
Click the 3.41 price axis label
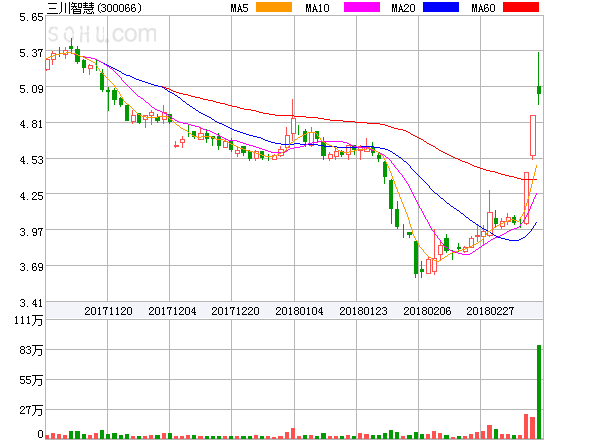click(31, 303)
